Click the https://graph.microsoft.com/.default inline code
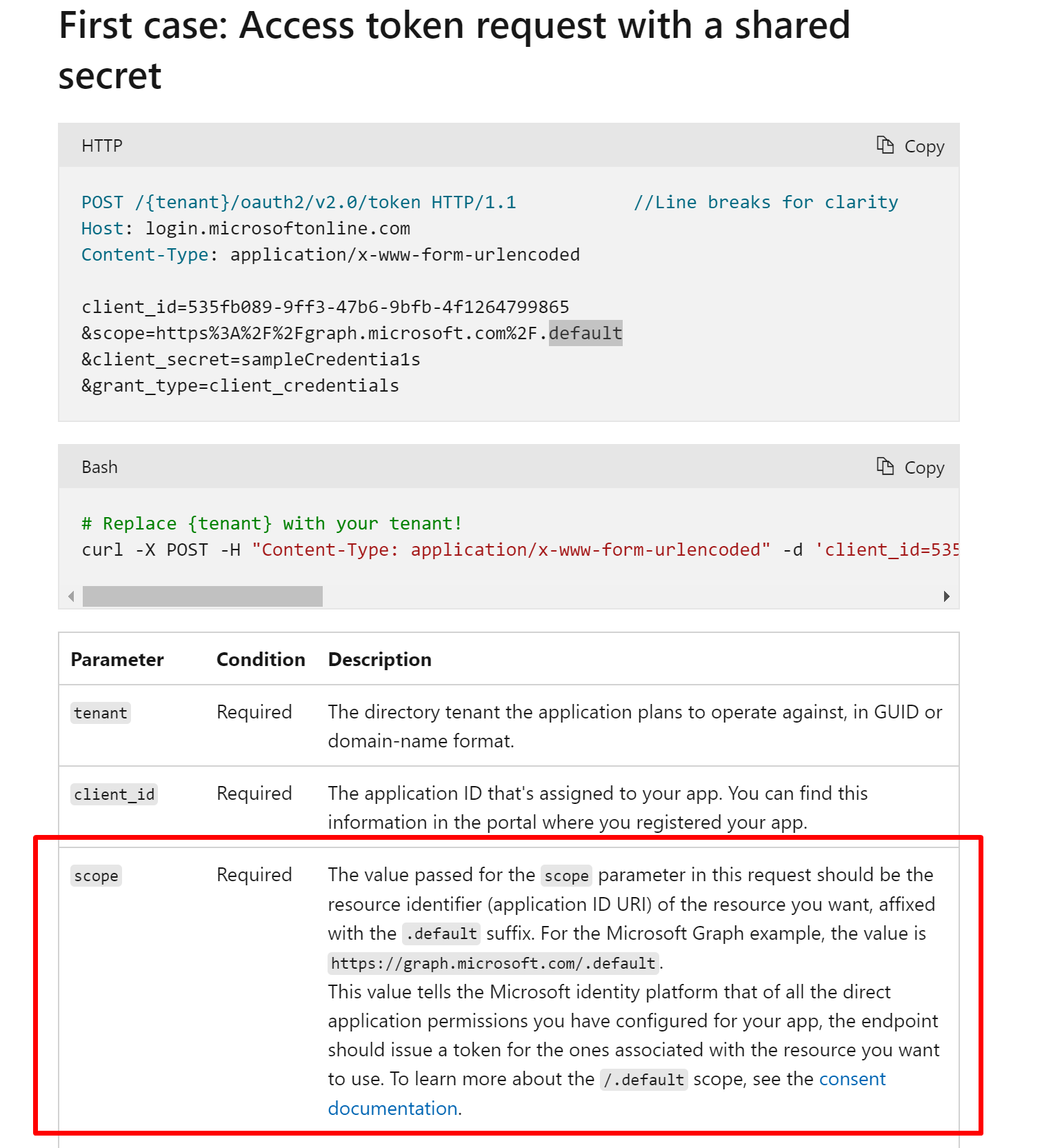 click(493, 963)
